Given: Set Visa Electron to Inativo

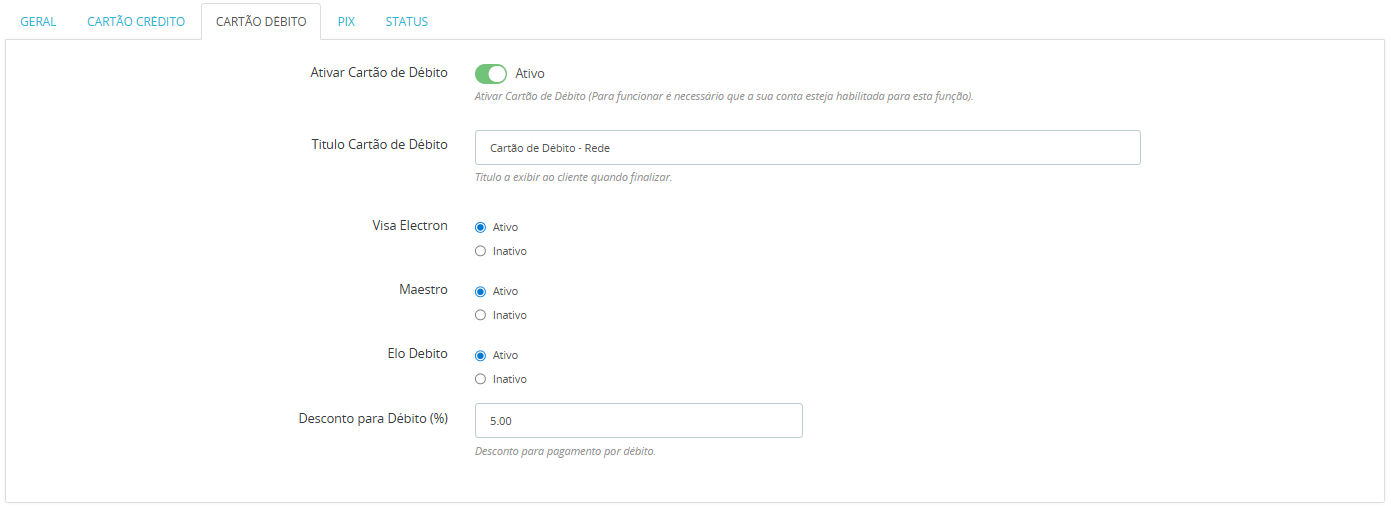Looking at the screenshot, I should (x=481, y=251).
